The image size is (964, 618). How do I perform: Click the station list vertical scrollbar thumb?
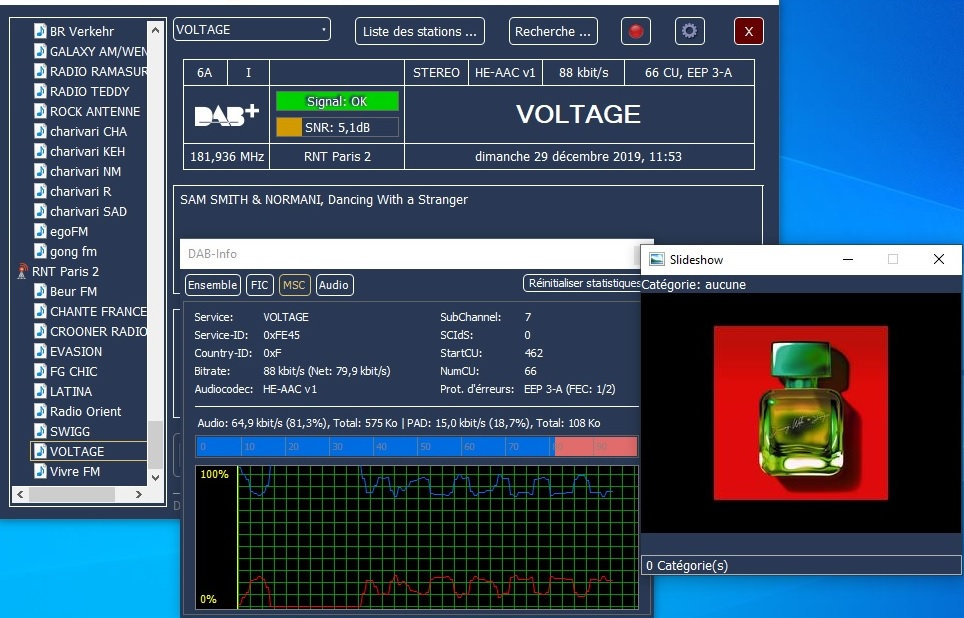coord(156,445)
